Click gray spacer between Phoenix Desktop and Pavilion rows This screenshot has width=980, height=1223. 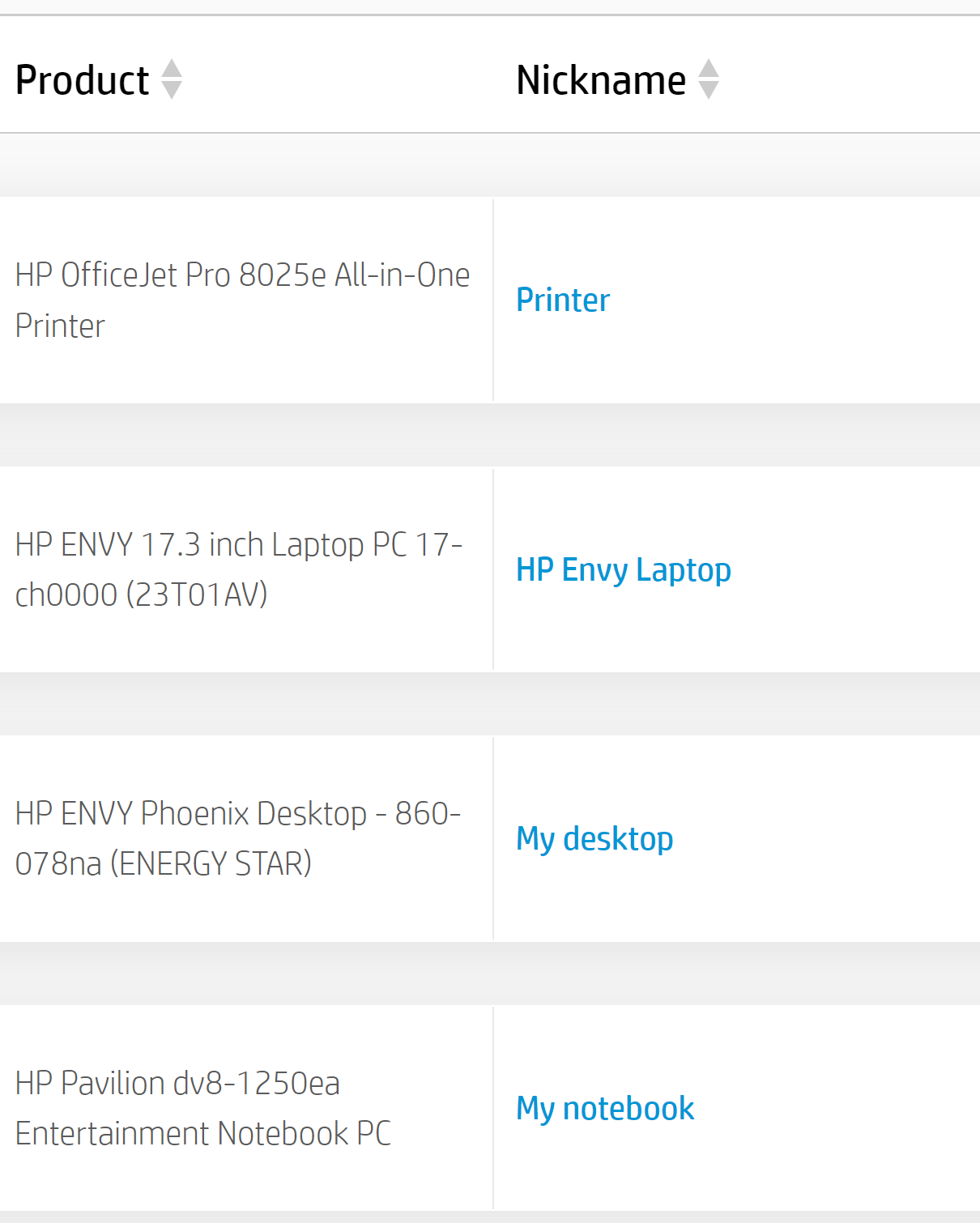pos(489,974)
